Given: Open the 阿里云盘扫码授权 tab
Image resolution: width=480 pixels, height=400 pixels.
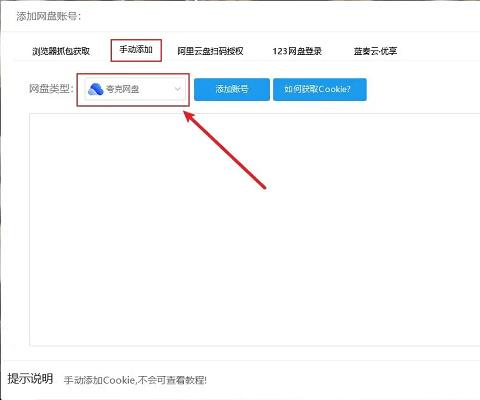Looking at the screenshot, I should 210,51.
